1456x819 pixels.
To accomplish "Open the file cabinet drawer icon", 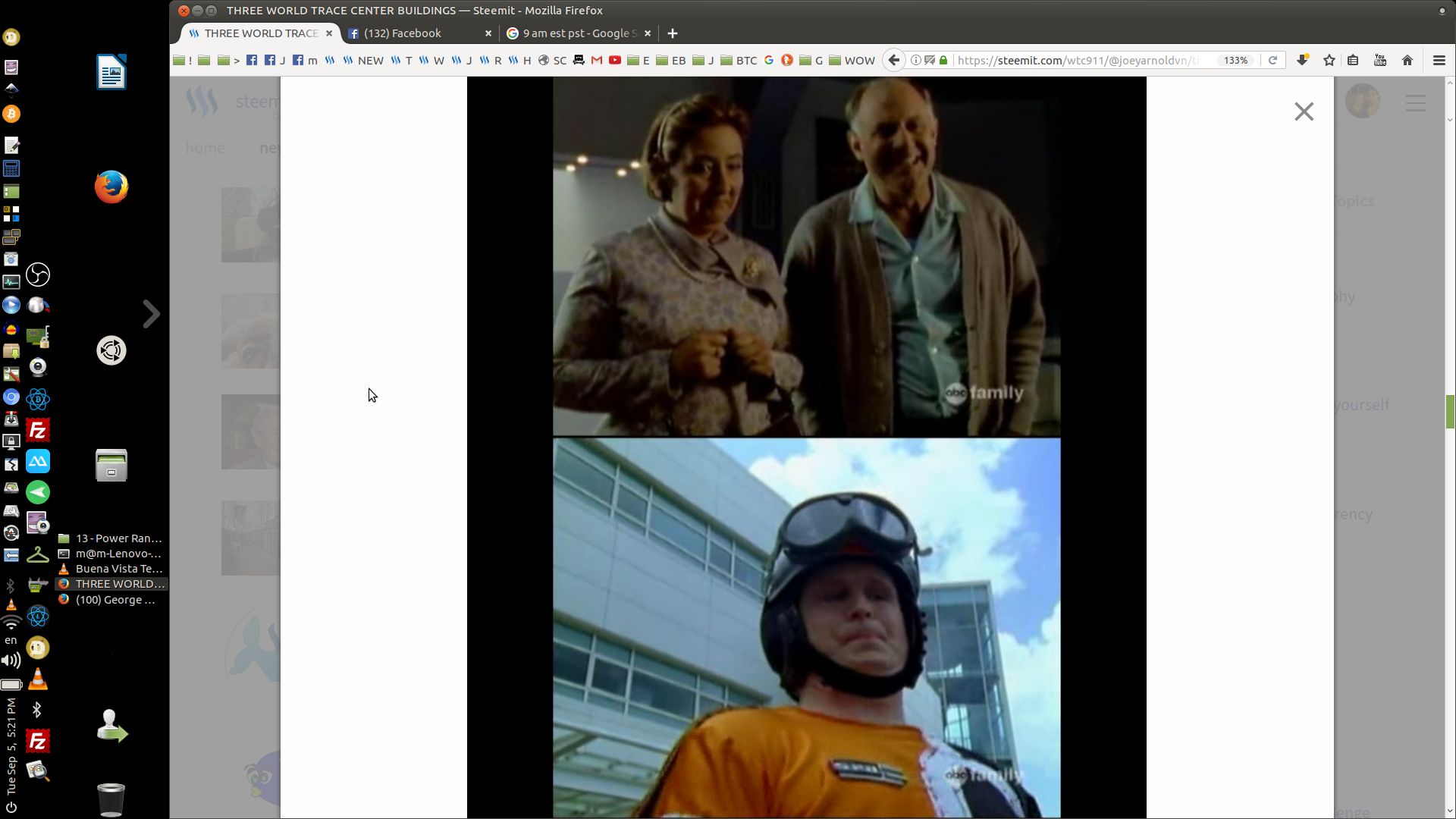I will (111, 466).
